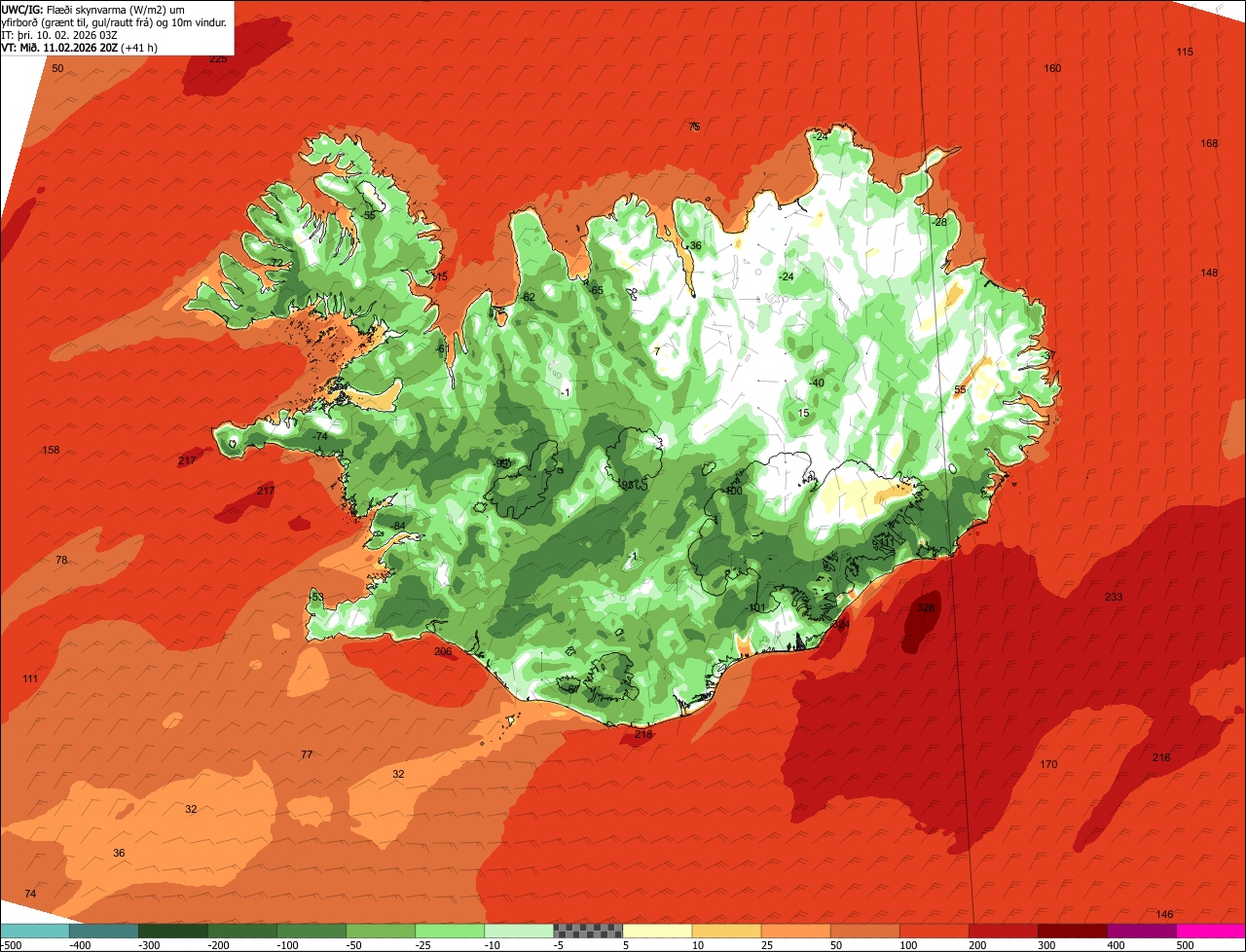Screen dimensions: 1246x952
Task: Click the legend swatch between -400 and -300
Action: [103, 930]
